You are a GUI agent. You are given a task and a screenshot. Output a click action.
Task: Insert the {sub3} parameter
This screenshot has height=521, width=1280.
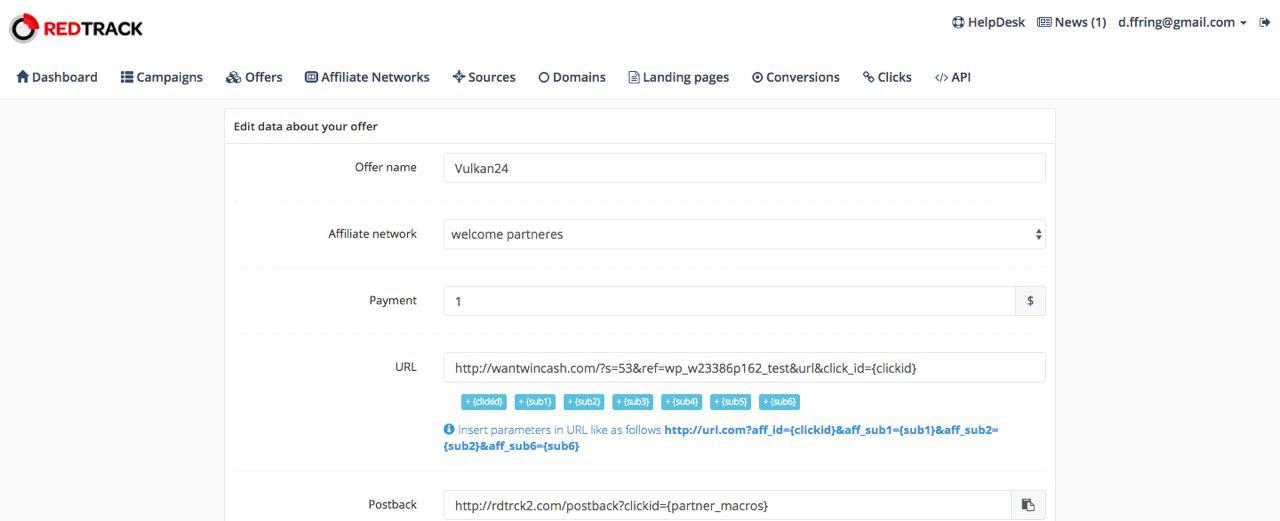pos(633,402)
